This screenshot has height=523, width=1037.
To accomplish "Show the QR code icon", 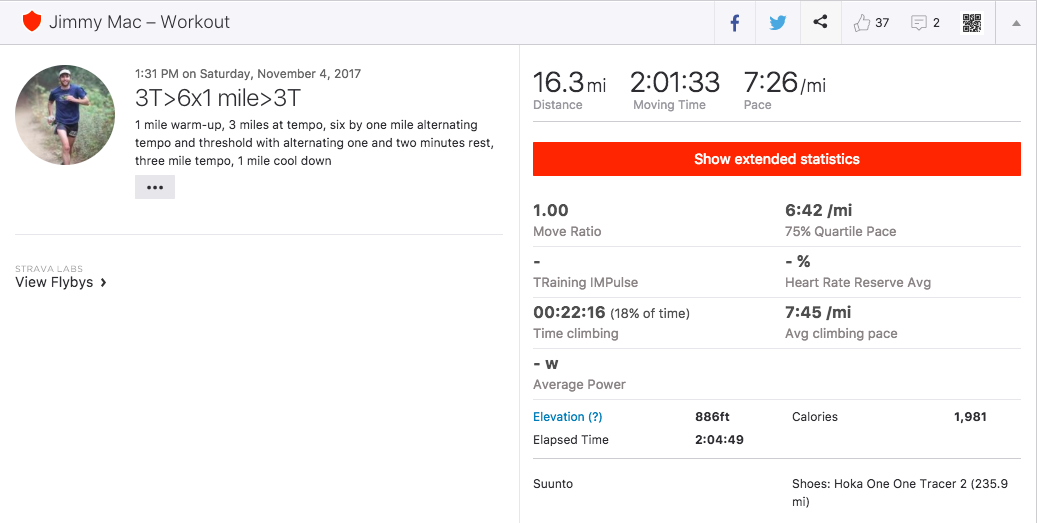I will pyautogui.click(x=972, y=22).
